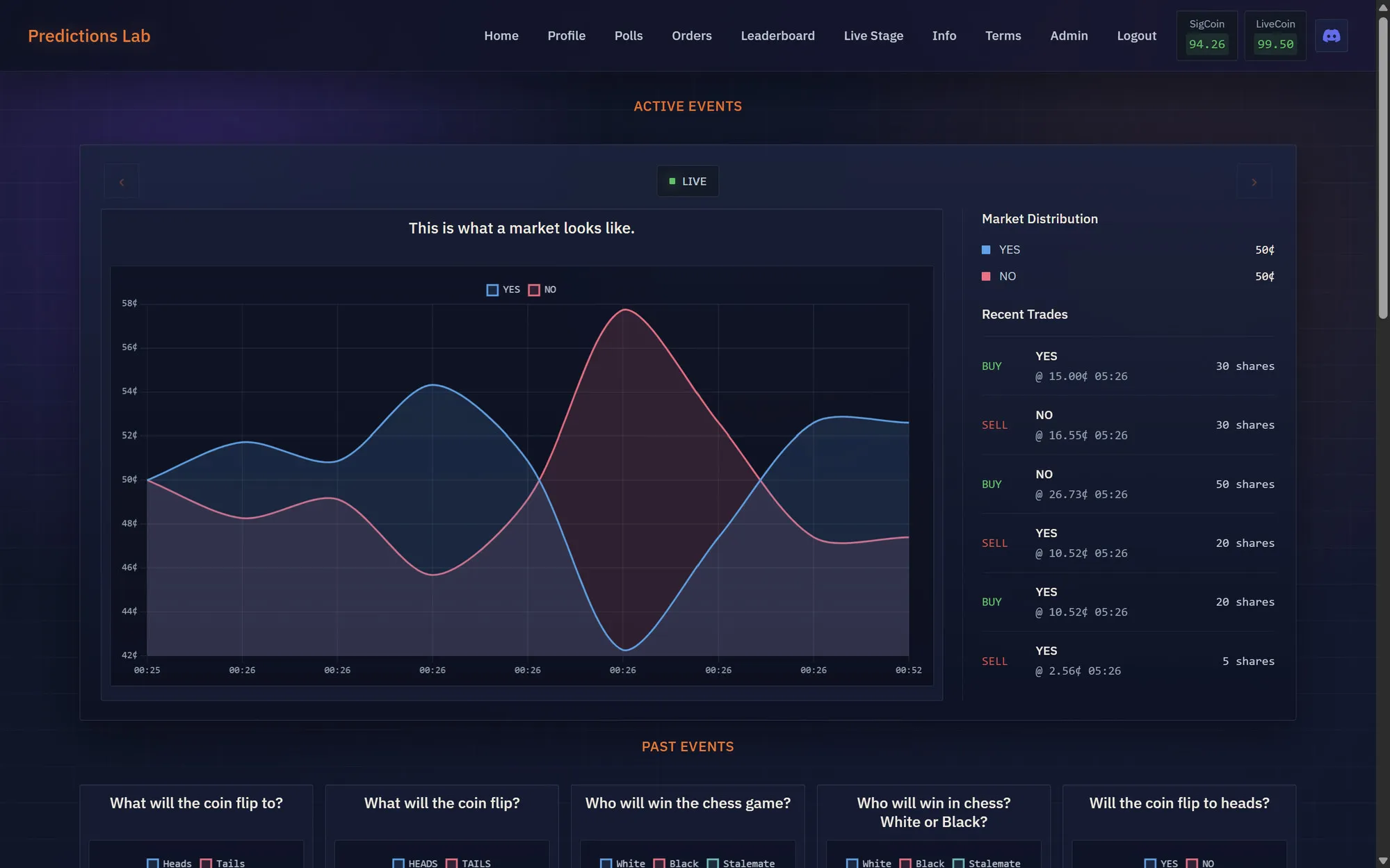Toggle Black legend in 'Who will win in chess?'
The height and width of the screenshot is (868, 1390).
(922, 863)
